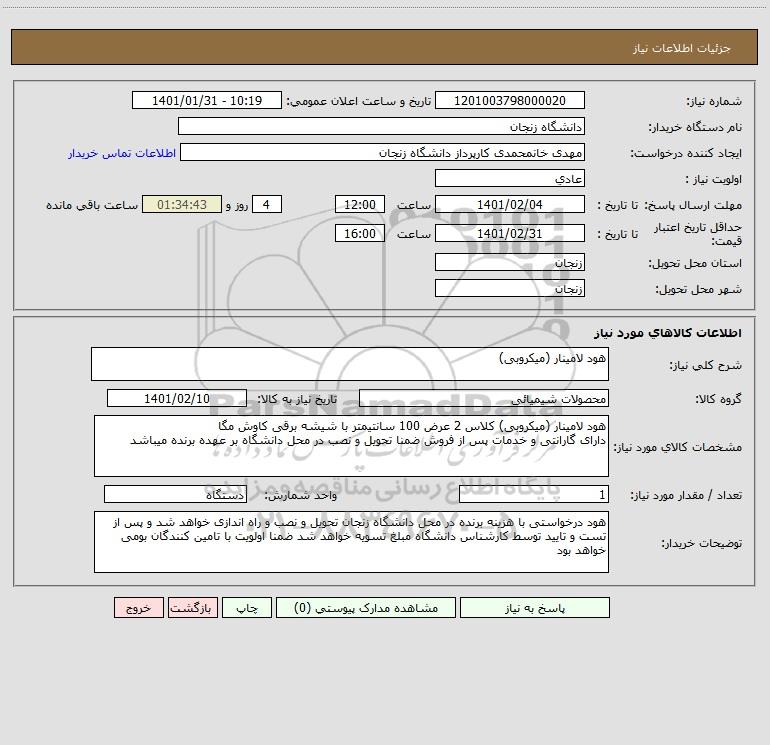770x745 pixels.
Task: Click the countdown timer 01:34:43
Action: (x=182, y=204)
